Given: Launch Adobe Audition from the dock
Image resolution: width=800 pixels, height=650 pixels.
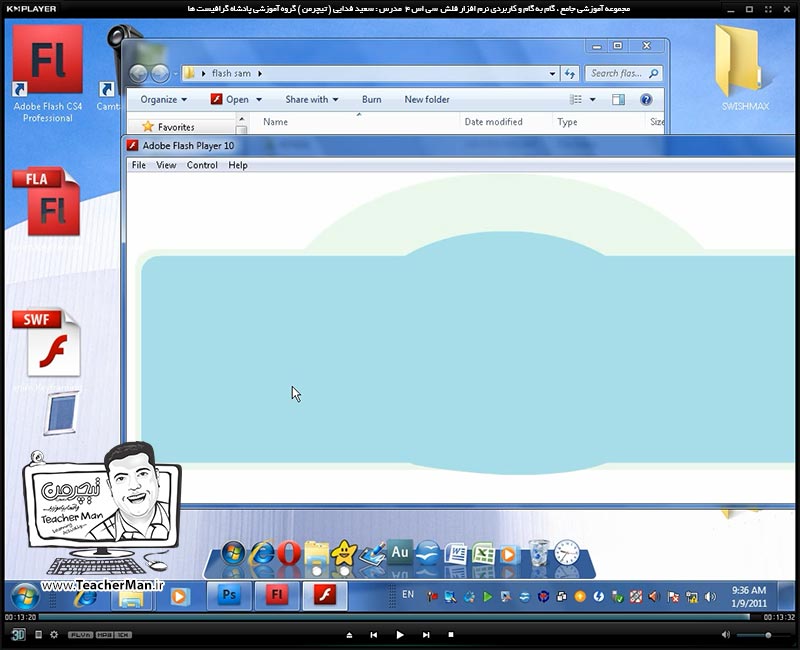Looking at the screenshot, I should [x=400, y=553].
